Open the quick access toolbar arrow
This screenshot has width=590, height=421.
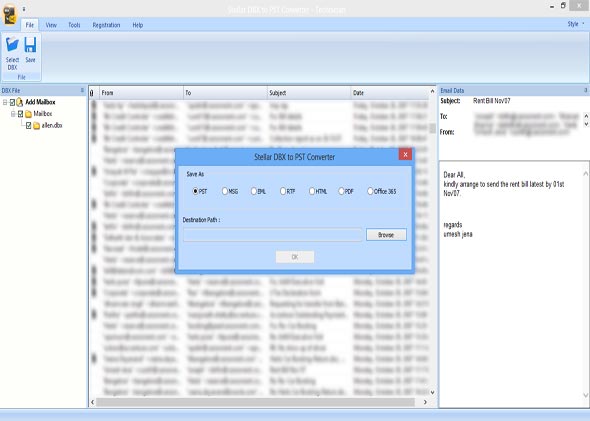pos(24,9)
